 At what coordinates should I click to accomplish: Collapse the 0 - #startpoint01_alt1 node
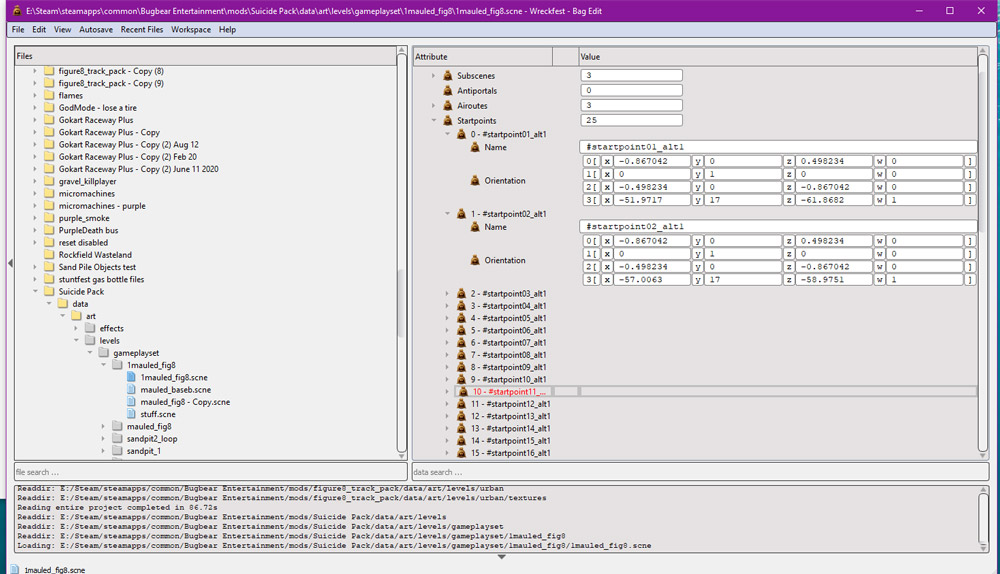coord(447,134)
